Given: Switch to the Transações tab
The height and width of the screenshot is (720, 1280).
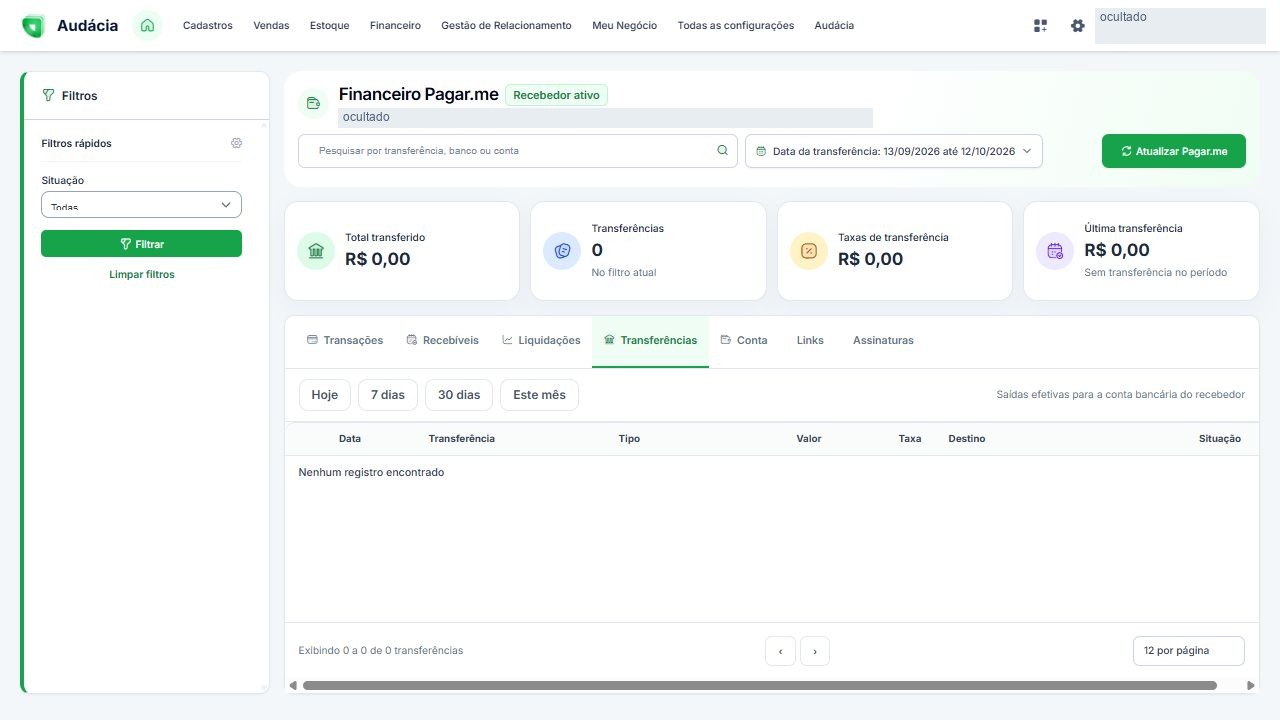Looking at the screenshot, I should (x=345, y=341).
